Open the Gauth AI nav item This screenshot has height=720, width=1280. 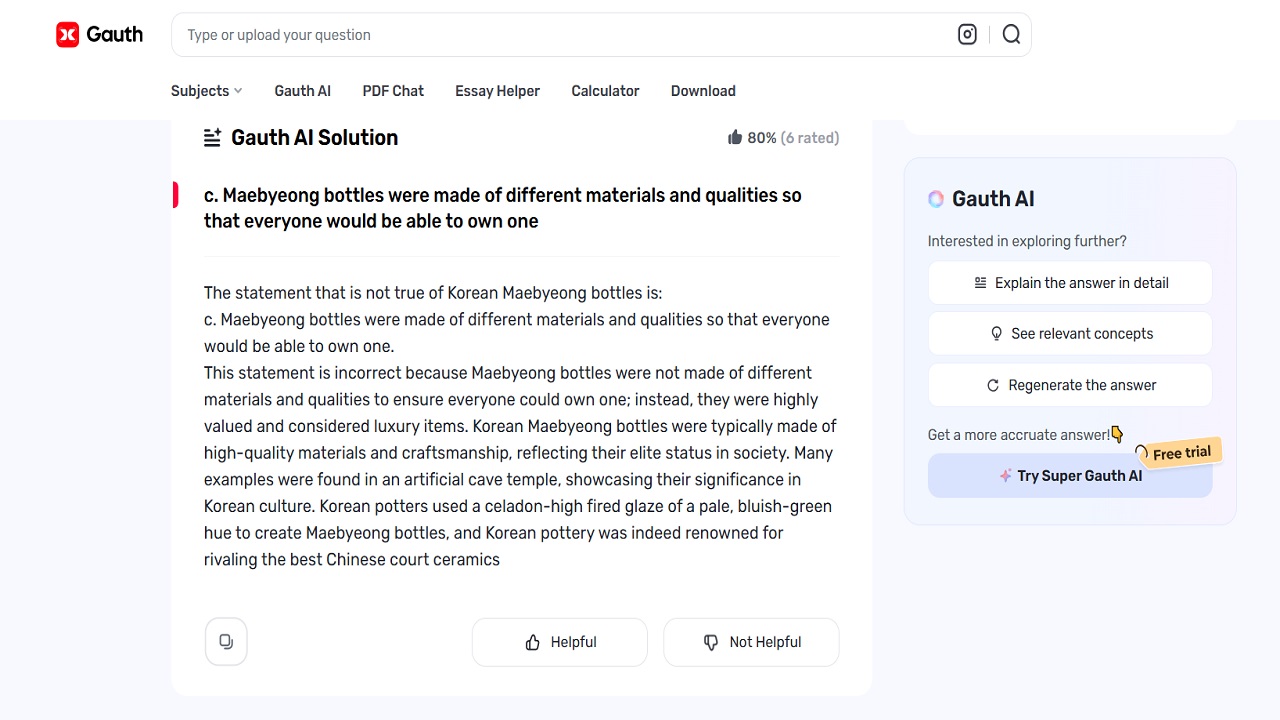point(302,91)
